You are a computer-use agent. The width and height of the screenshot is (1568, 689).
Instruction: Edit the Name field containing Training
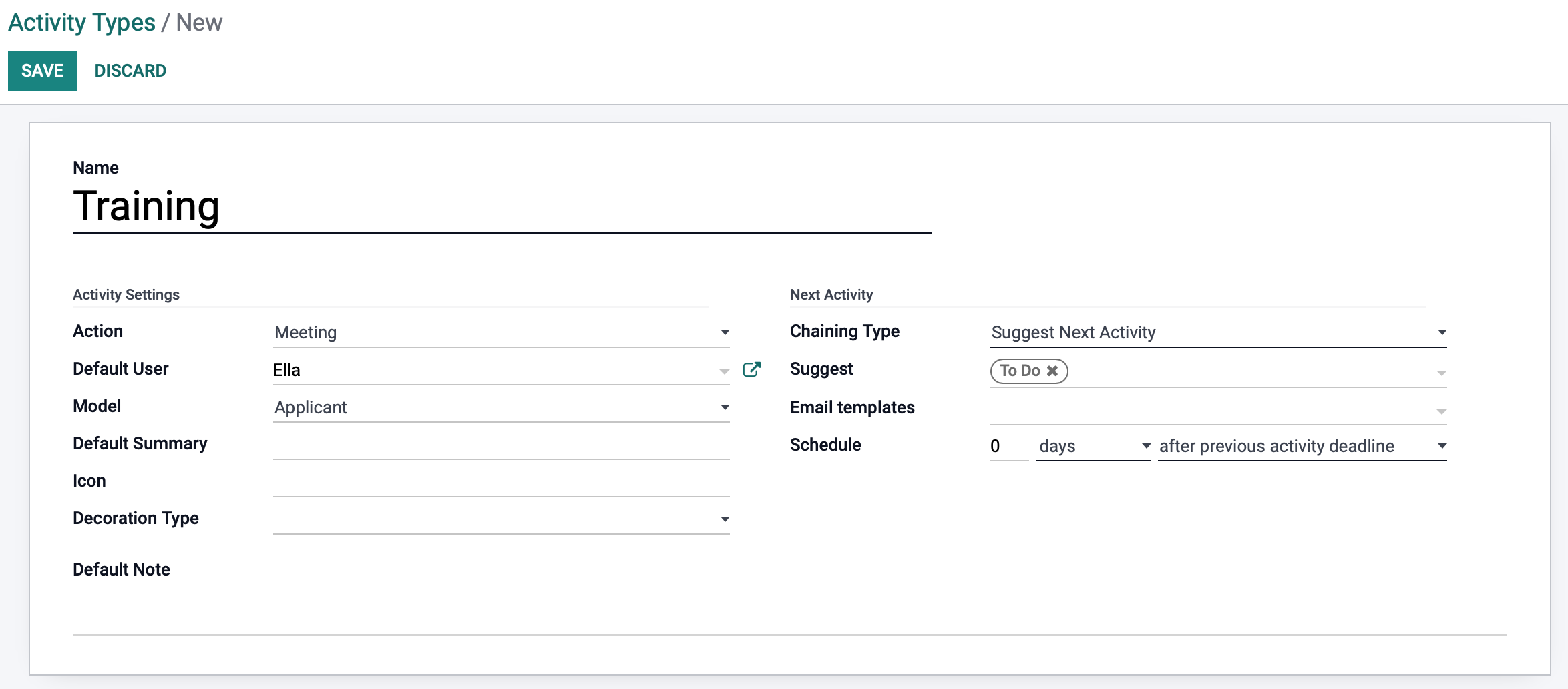click(x=502, y=207)
